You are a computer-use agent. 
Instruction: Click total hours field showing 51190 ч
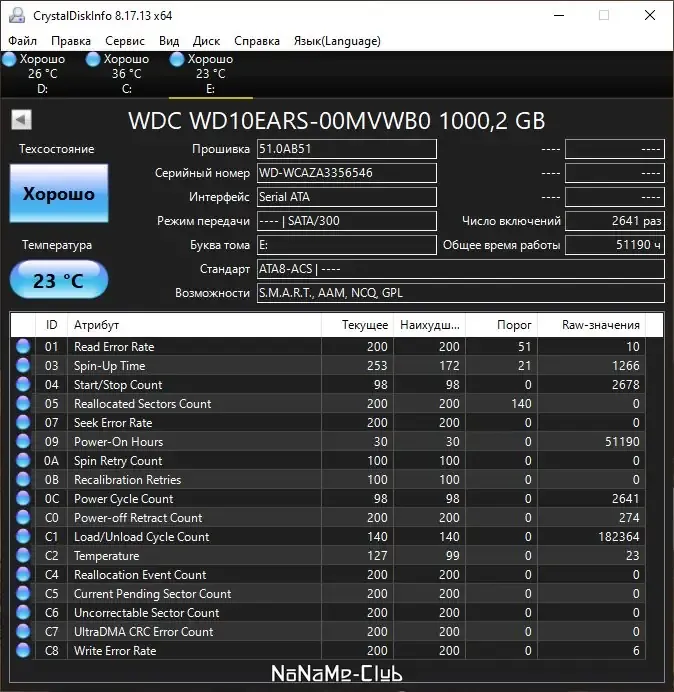(x=615, y=245)
